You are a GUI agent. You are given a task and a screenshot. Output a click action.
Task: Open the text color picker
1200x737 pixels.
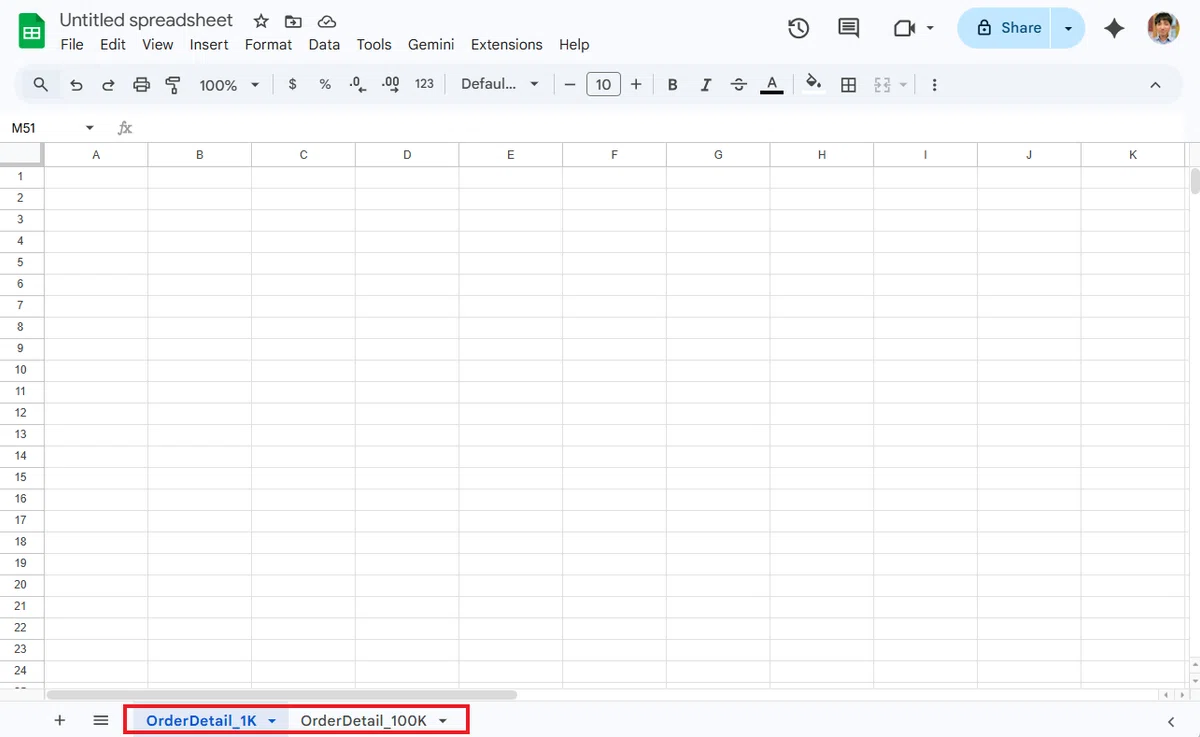771,85
